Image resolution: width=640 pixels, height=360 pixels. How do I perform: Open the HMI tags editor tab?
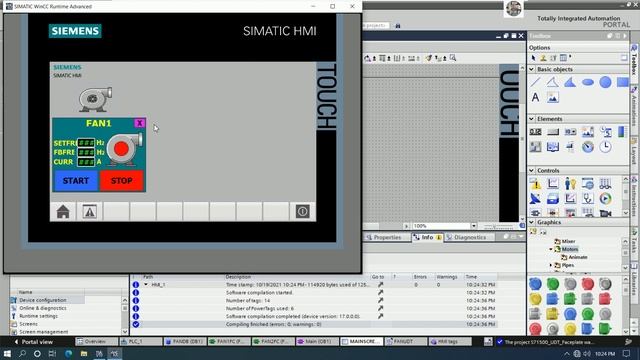[x=449, y=341]
